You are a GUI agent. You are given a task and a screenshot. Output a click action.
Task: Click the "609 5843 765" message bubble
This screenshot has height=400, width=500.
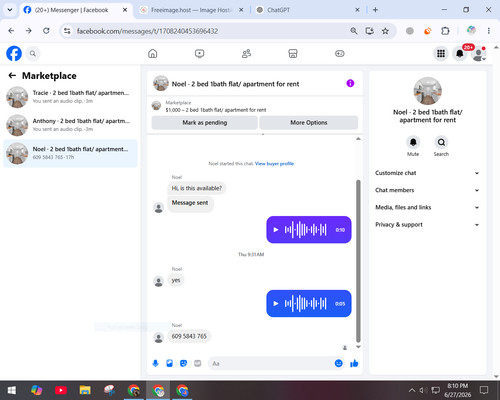point(189,336)
